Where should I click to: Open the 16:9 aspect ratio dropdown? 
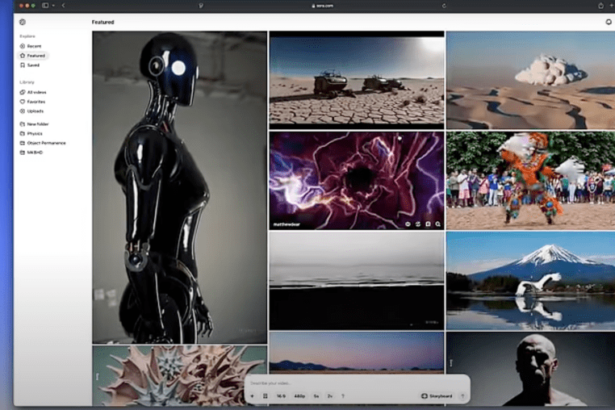[x=281, y=396]
